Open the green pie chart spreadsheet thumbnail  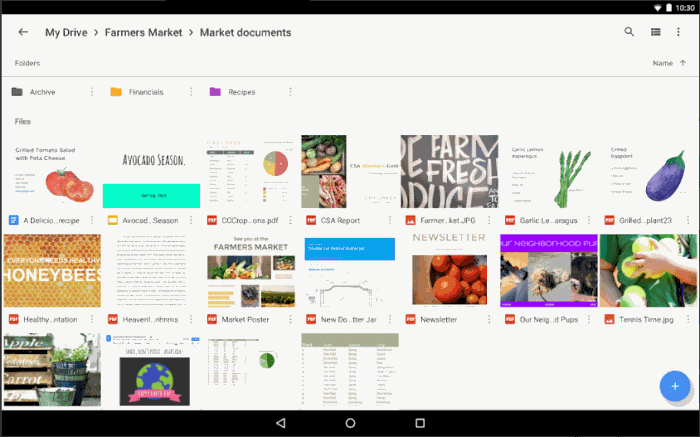(250, 370)
